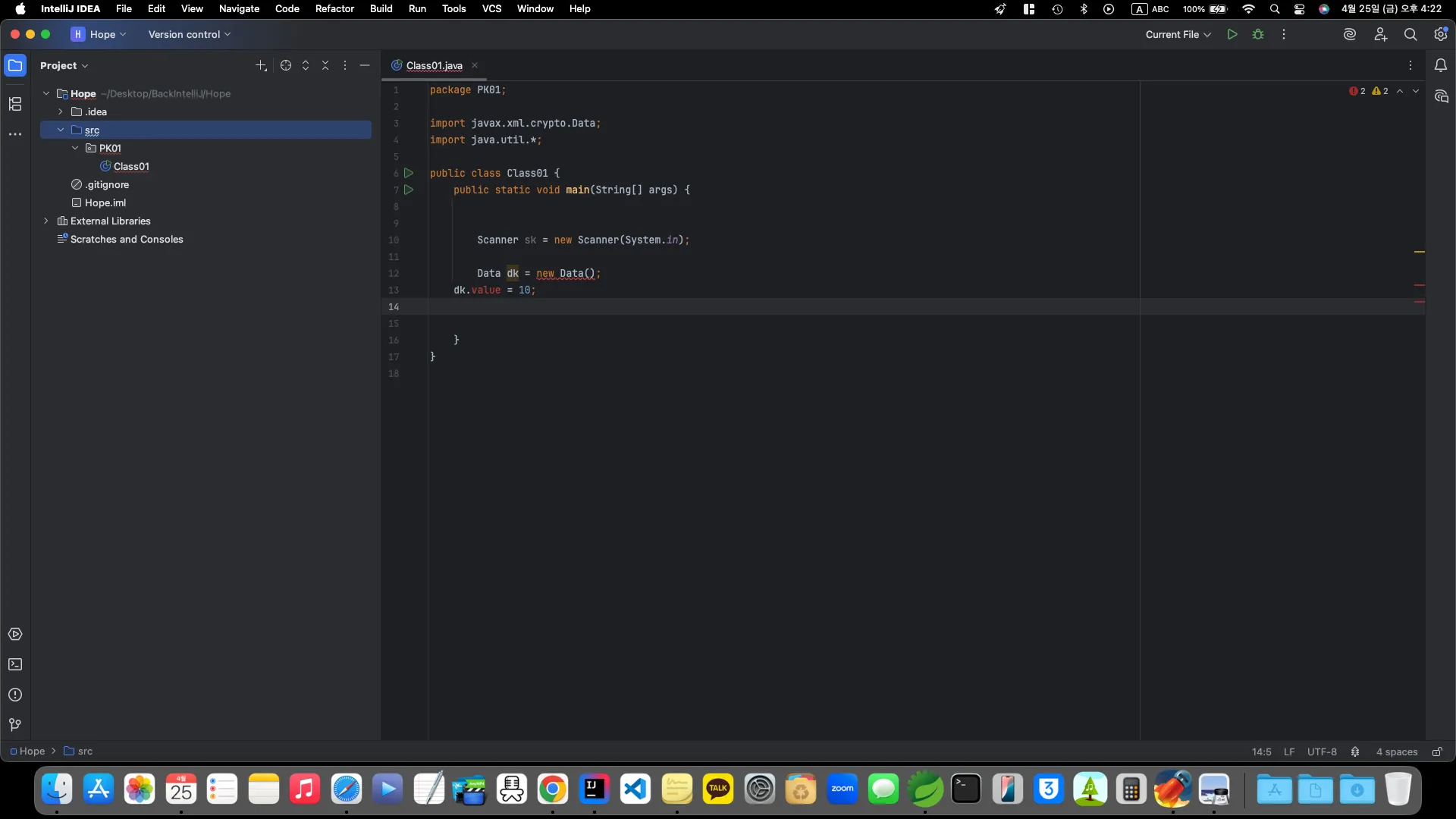
Task: Open the Notifications bell
Action: coord(1441,65)
